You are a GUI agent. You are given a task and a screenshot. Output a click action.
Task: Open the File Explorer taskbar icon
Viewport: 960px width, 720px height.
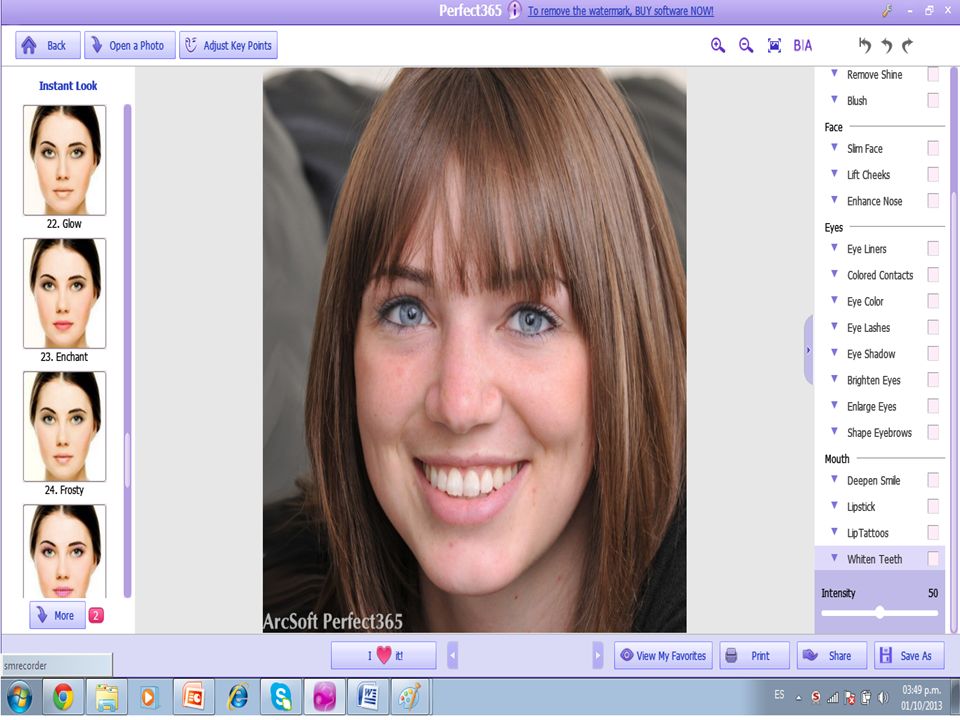(107, 697)
